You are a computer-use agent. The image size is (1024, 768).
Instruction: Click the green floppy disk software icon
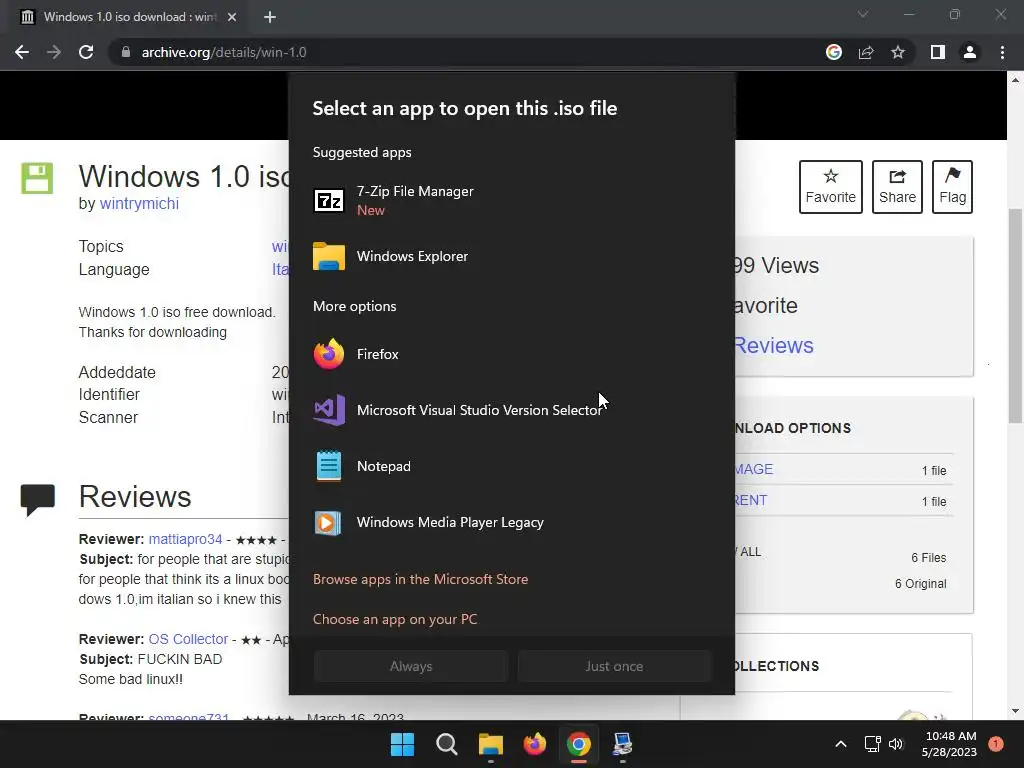pos(37,178)
